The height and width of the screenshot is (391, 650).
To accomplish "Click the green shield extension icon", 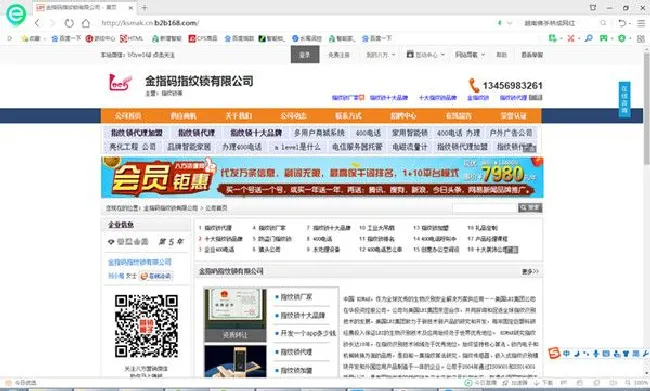I will coord(621,39).
